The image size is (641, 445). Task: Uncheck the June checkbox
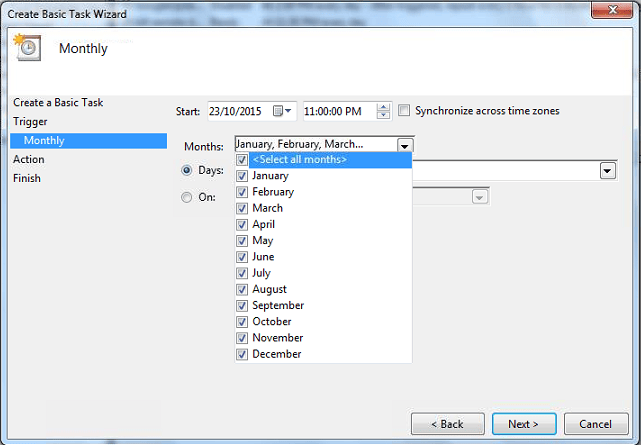point(242,257)
